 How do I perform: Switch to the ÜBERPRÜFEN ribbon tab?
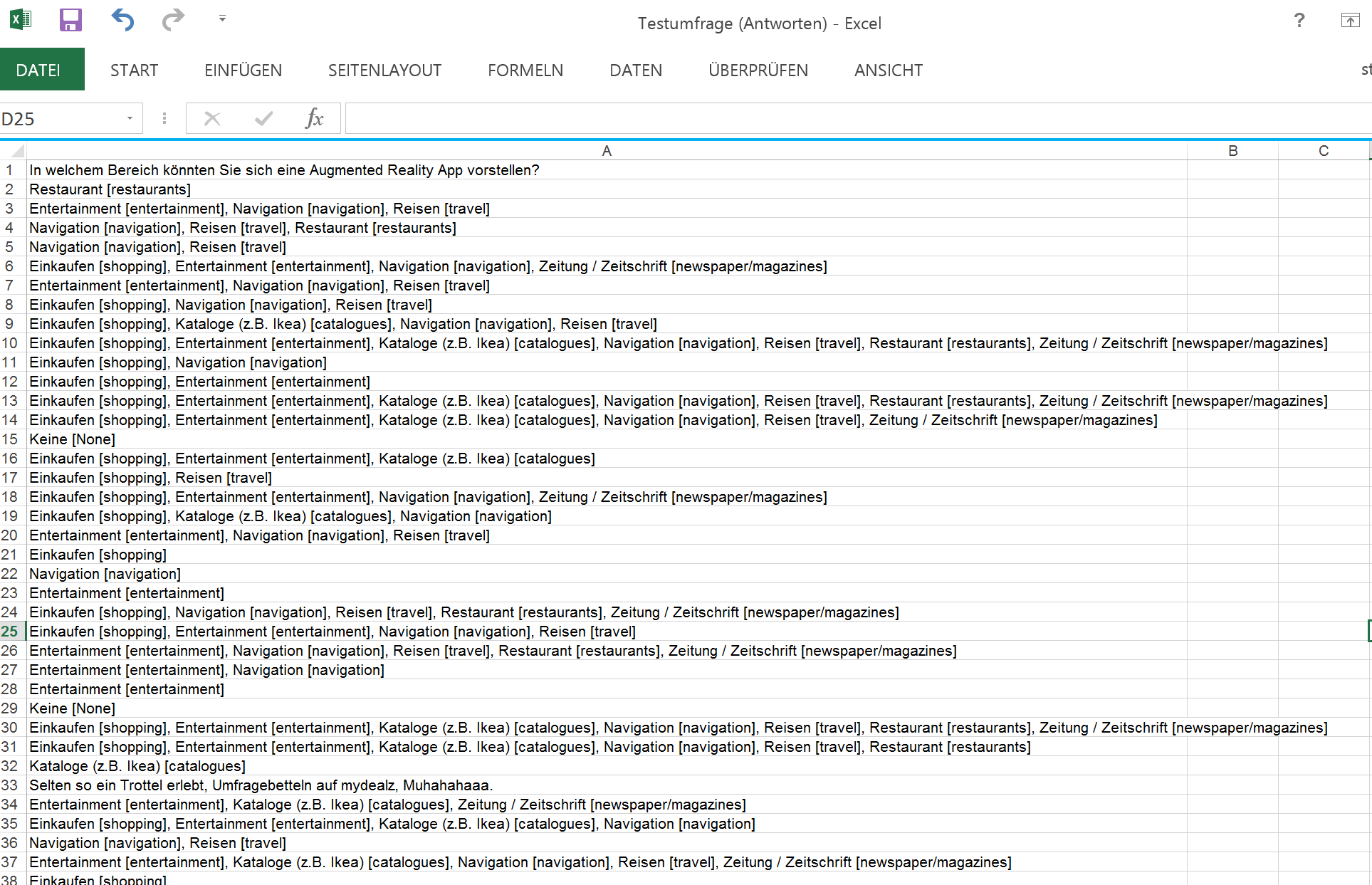click(758, 70)
